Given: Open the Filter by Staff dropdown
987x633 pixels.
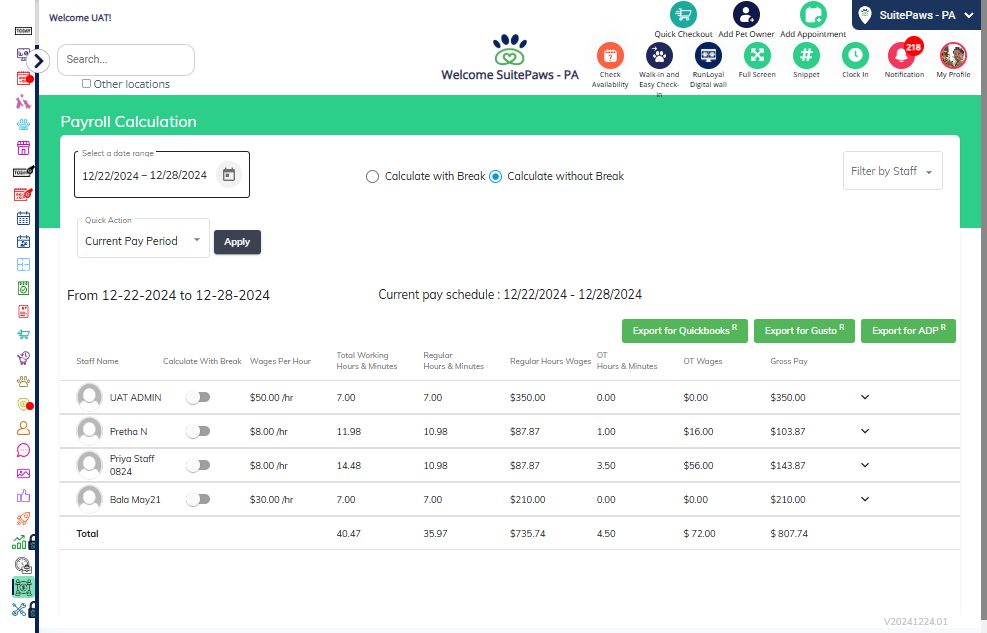Looking at the screenshot, I should coord(893,171).
